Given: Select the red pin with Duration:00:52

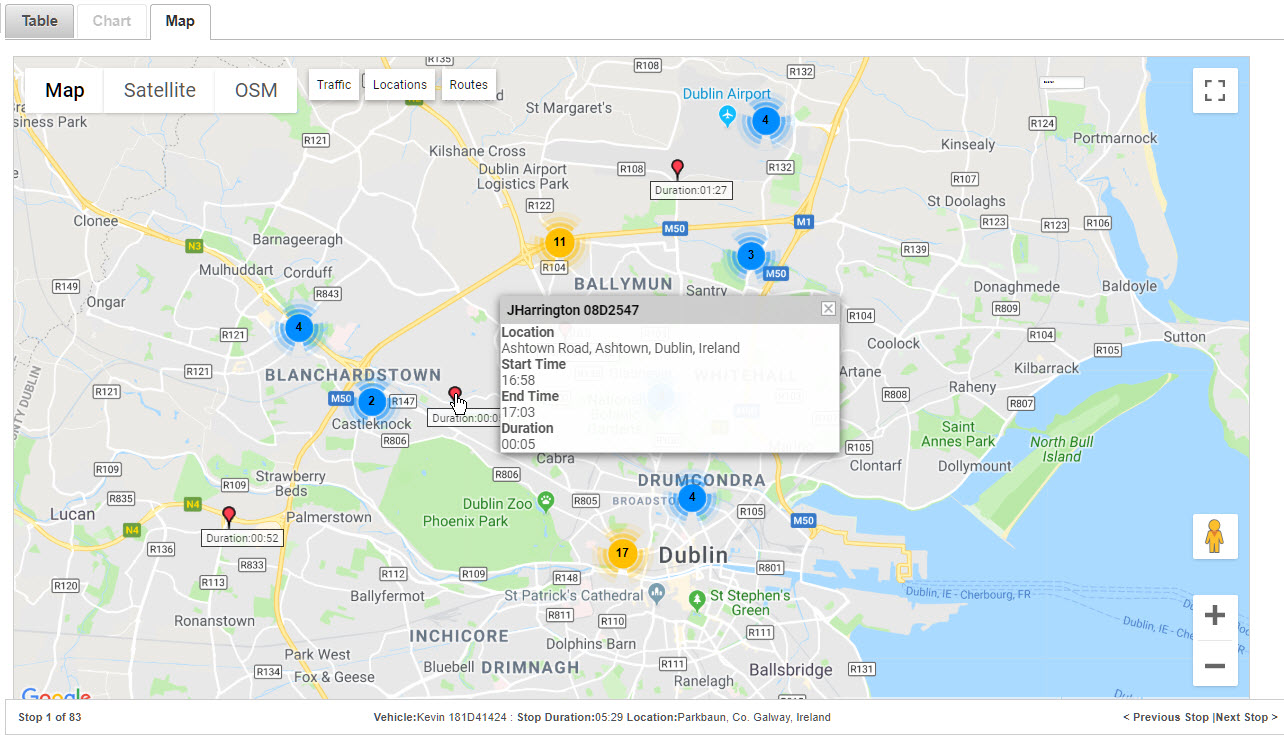Looking at the screenshot, I should coord(228,517).
